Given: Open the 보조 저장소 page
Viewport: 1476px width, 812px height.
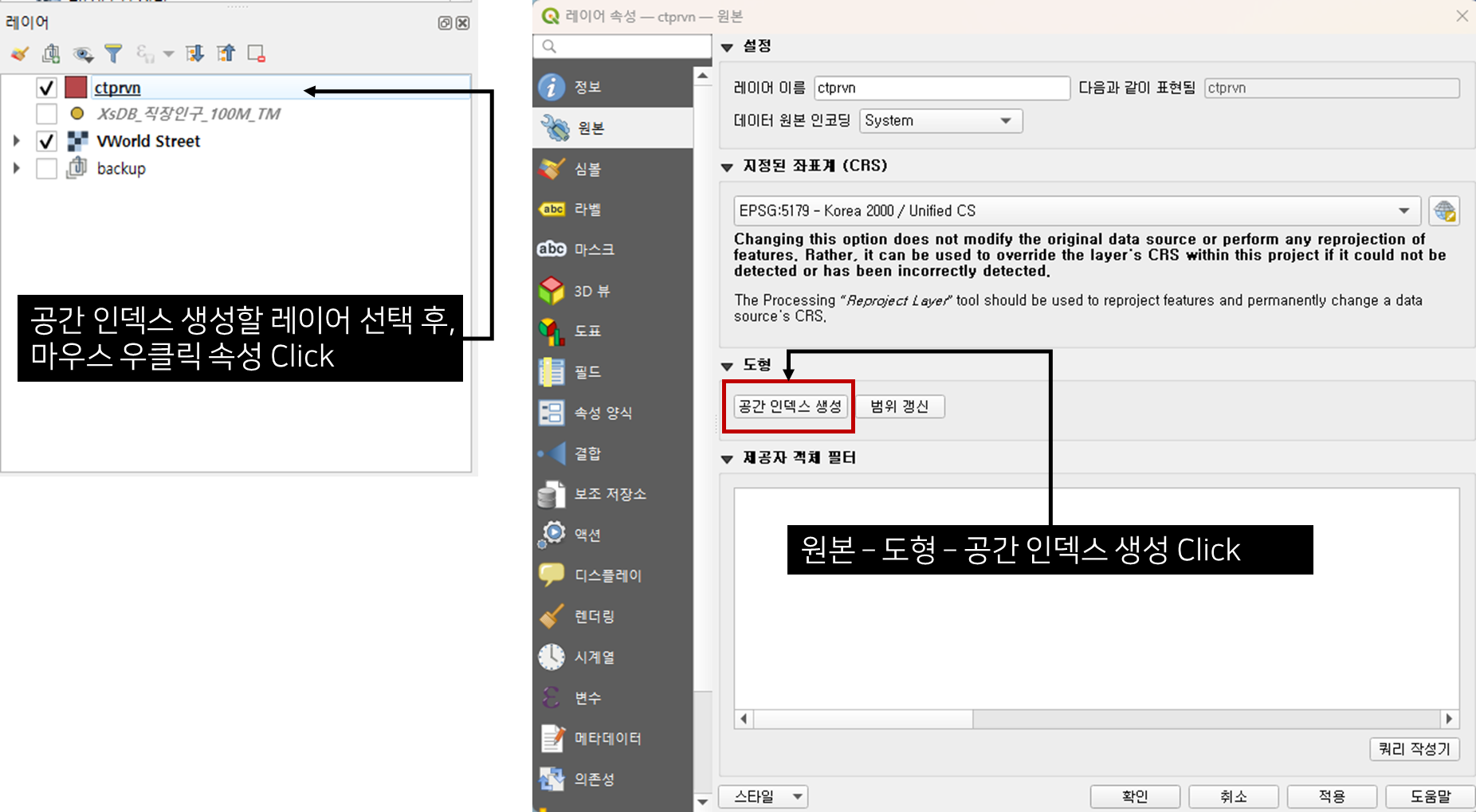Looking at the screenshot, I should (612, 494).
